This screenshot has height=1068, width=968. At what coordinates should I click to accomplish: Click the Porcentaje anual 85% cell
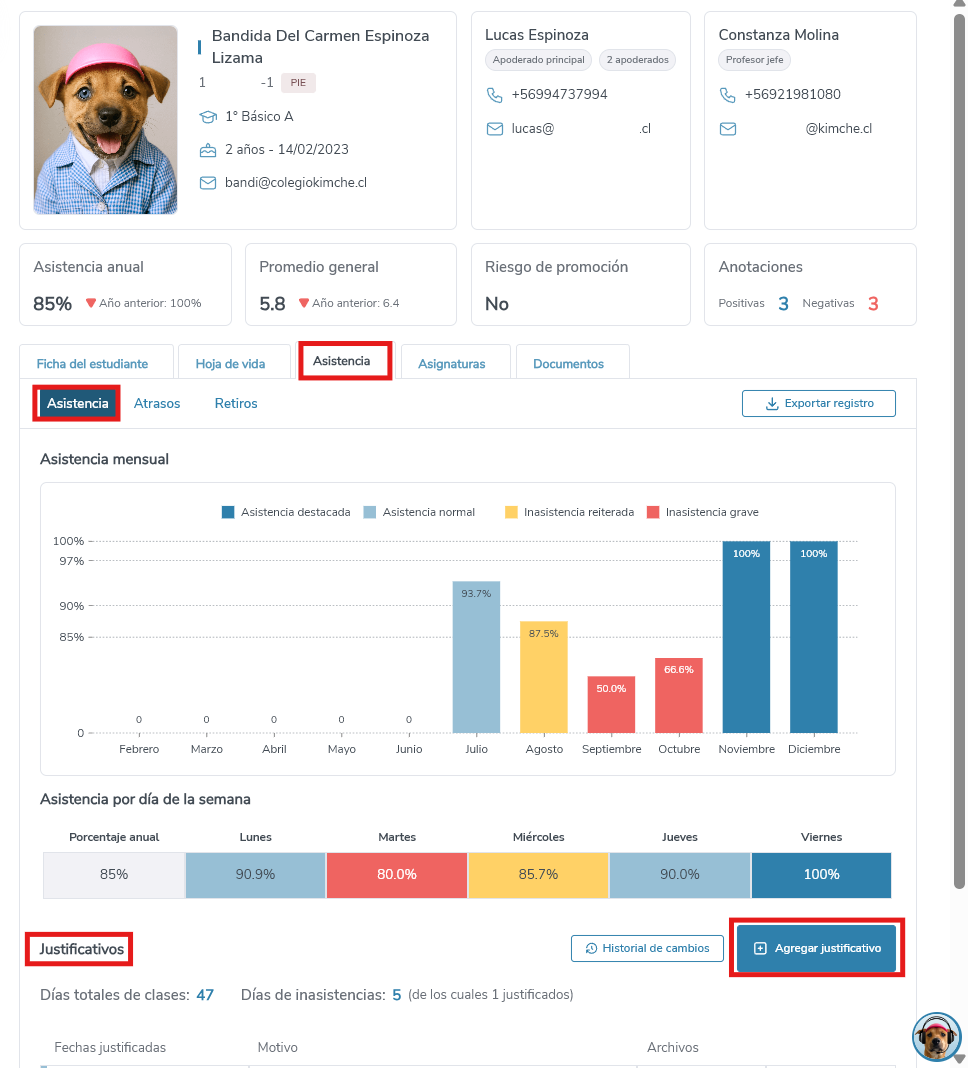pos(114,875)
